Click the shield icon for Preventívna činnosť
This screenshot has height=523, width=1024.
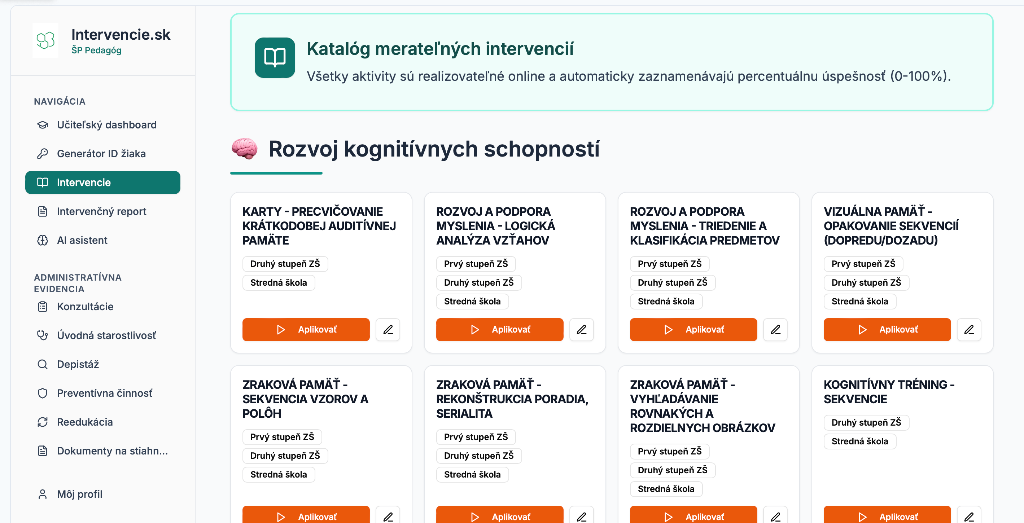pos(42,393)
